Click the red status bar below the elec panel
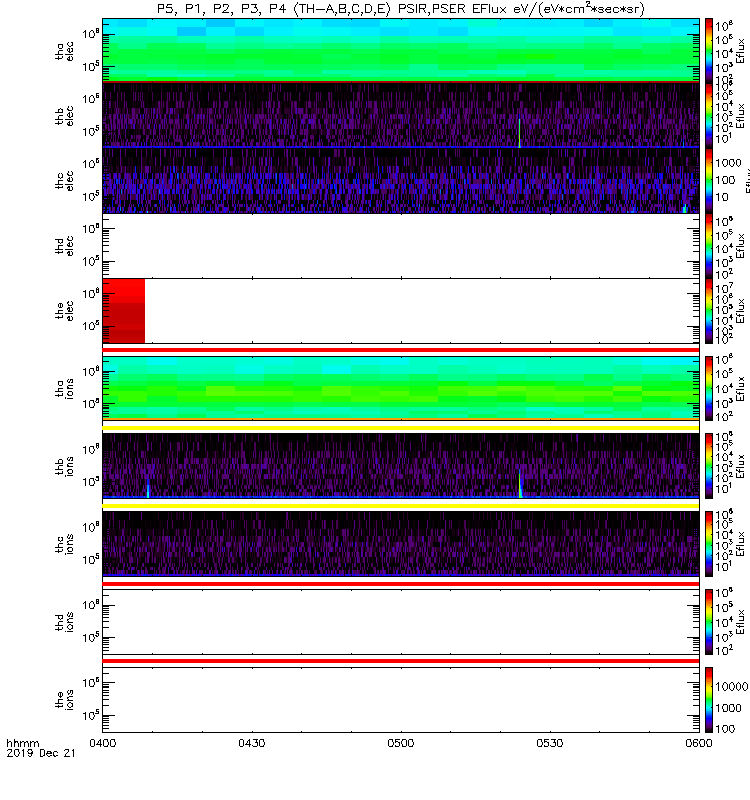The height and width of the screenshot is (800, 750). click(x=401, y=350)
